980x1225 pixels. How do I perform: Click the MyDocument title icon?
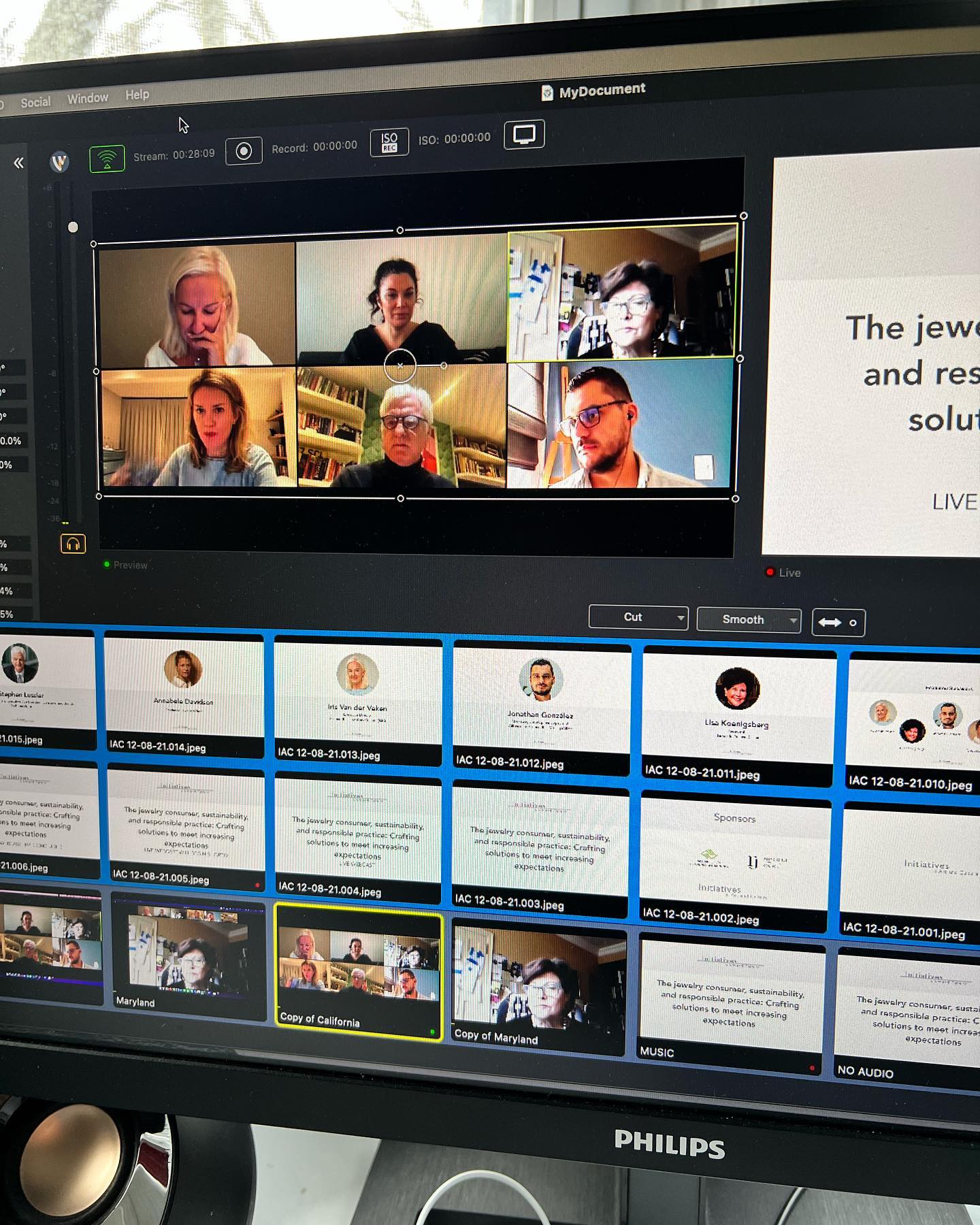[546, 93]
